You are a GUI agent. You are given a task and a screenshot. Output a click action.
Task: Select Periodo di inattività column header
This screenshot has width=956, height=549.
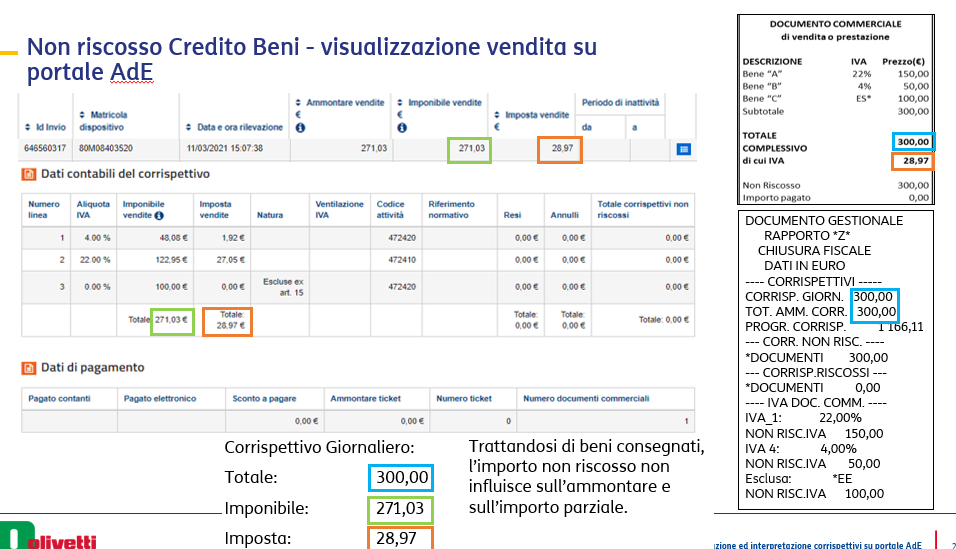[620, 103]
